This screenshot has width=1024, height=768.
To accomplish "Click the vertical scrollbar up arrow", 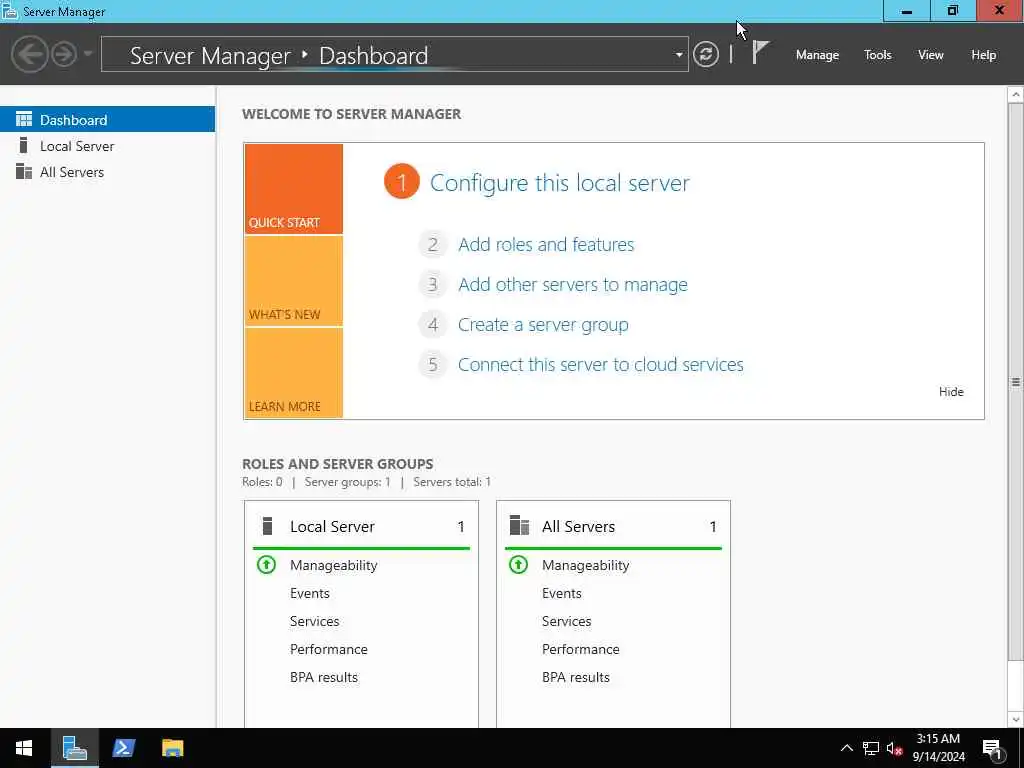I will tap(1016, 95).
